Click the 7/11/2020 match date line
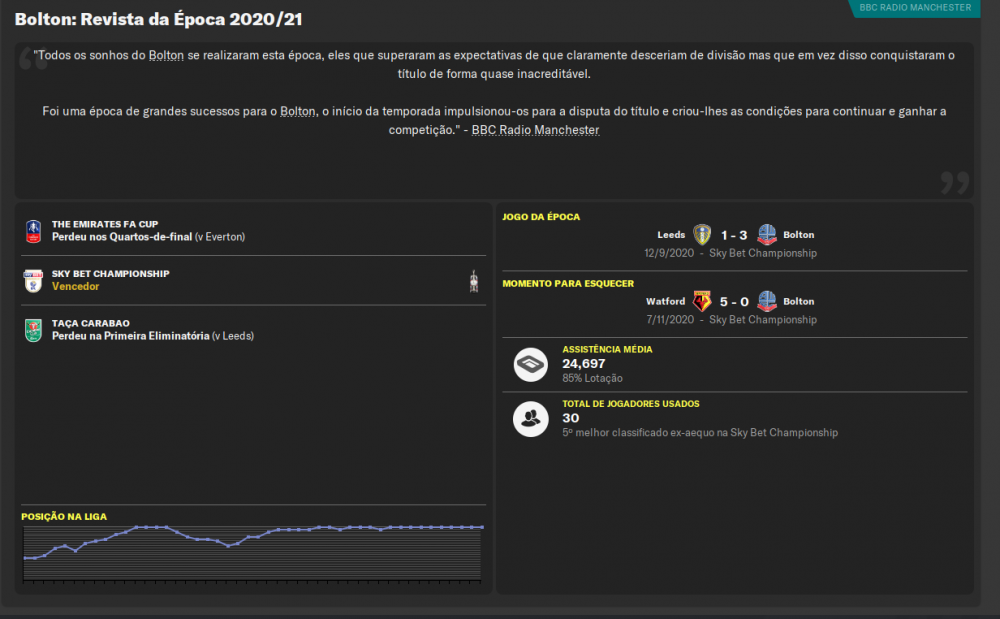The height and width of the screenshot is (619, 1000). pyautogui.click(x=732, y=319)
